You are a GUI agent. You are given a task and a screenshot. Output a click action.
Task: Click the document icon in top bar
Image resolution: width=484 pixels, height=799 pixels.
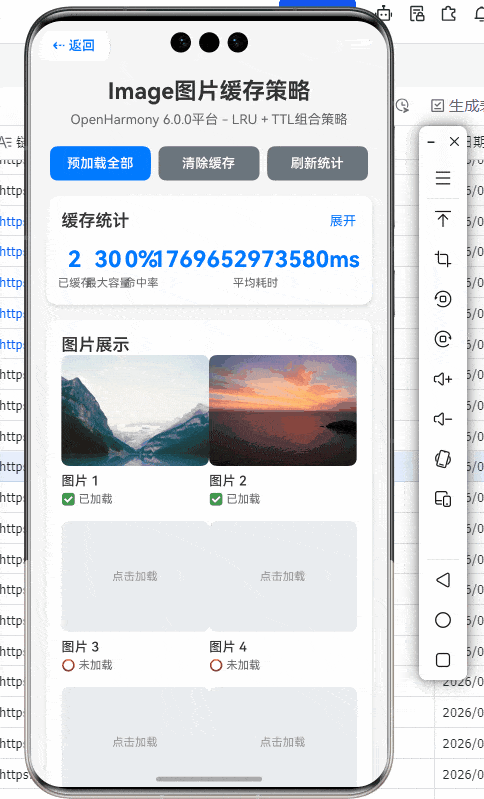(417, 13)
